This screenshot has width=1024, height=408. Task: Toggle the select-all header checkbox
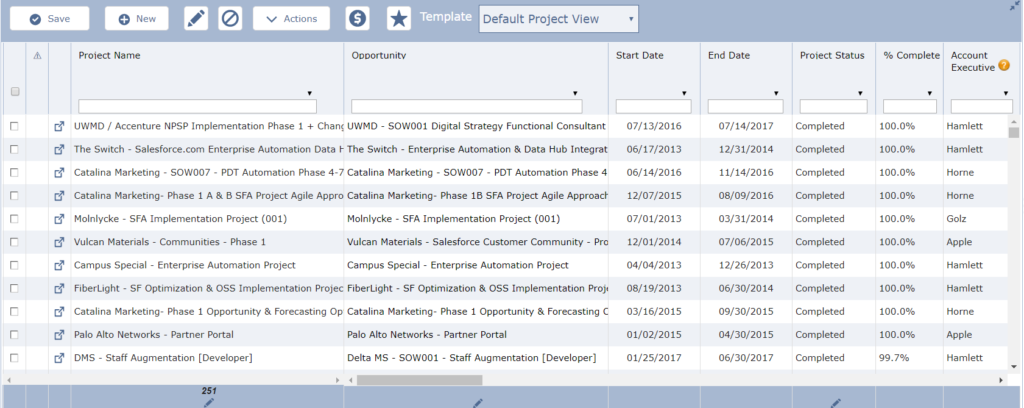pyautogui.click(x=14, y=92)
